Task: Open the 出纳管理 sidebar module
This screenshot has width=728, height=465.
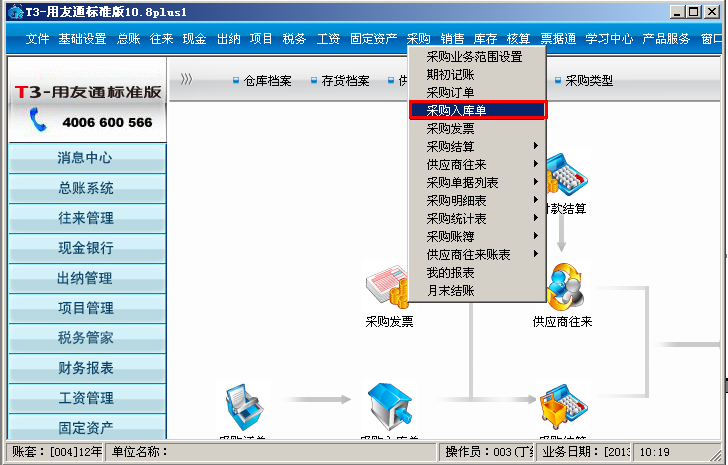Action: click(x=87, y=278)
